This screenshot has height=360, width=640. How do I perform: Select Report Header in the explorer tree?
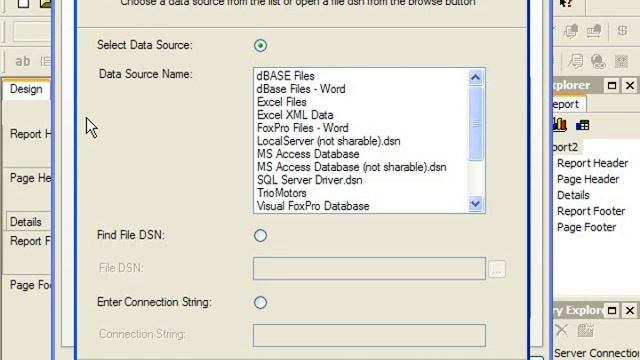592,163
